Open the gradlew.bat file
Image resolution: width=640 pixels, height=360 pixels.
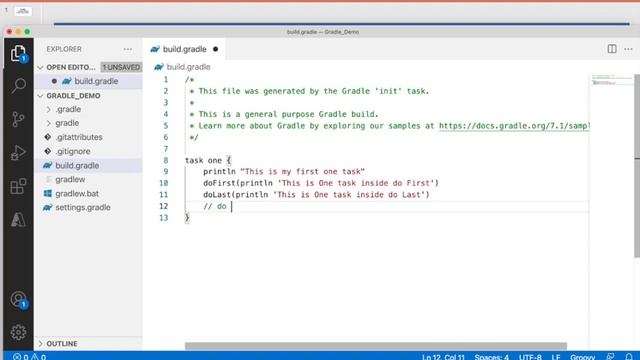coord(77,193)
